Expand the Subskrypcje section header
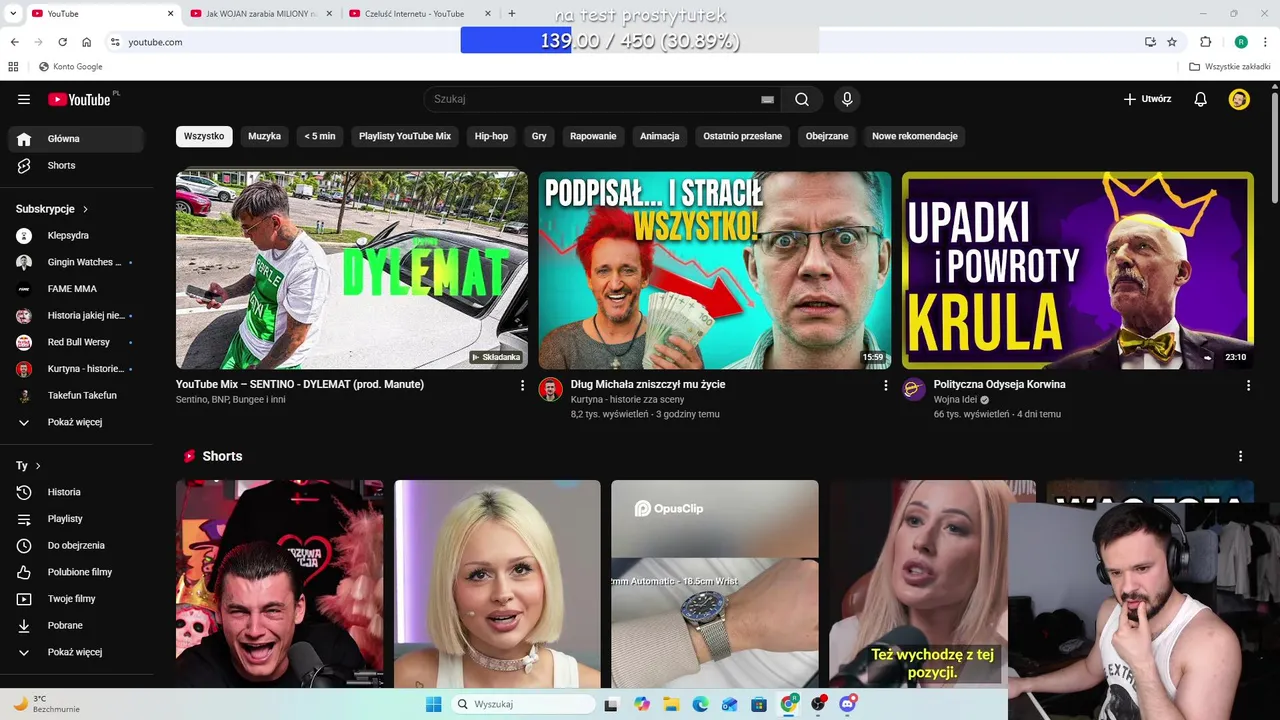This screenshot has width=1280, height=720. (x=52, y=209)
